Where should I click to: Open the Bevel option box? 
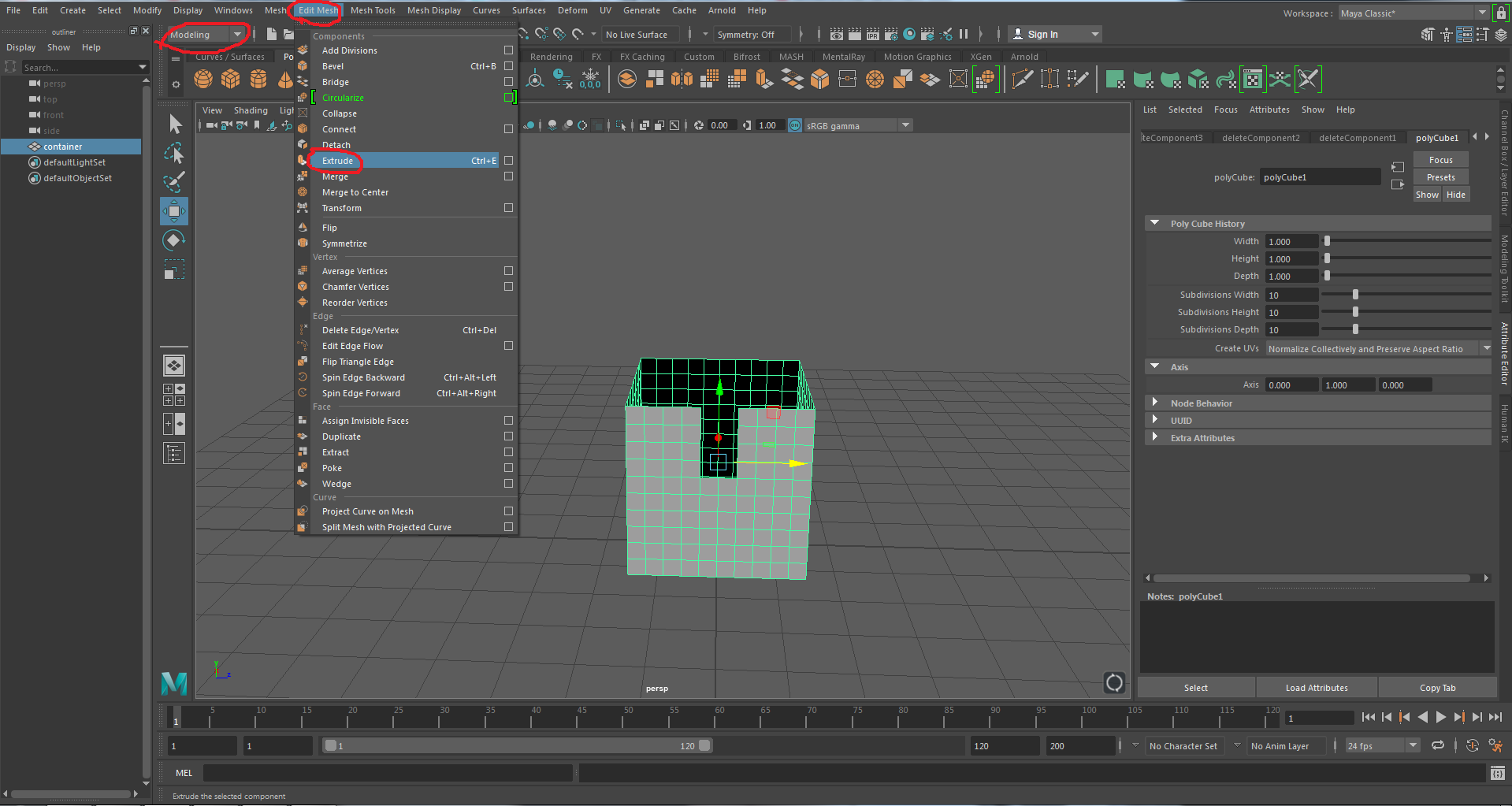coord(508,66)
